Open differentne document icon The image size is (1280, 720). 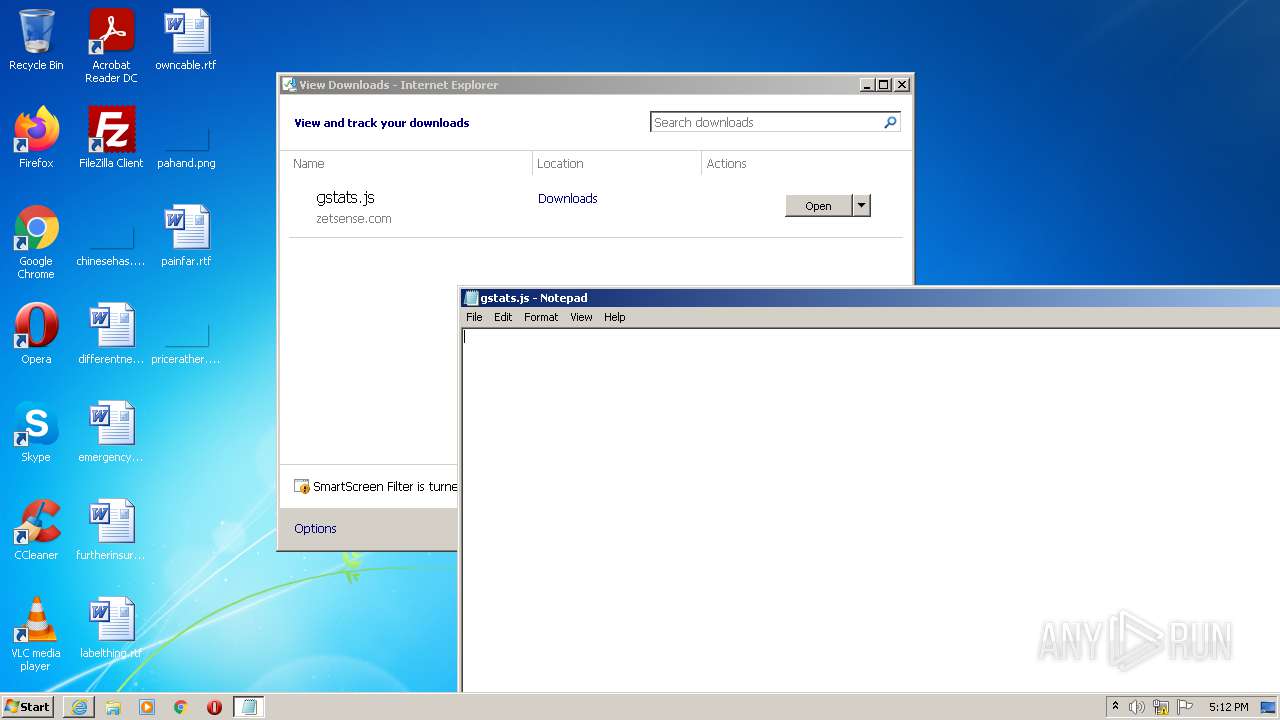click(x=111, y=334)
